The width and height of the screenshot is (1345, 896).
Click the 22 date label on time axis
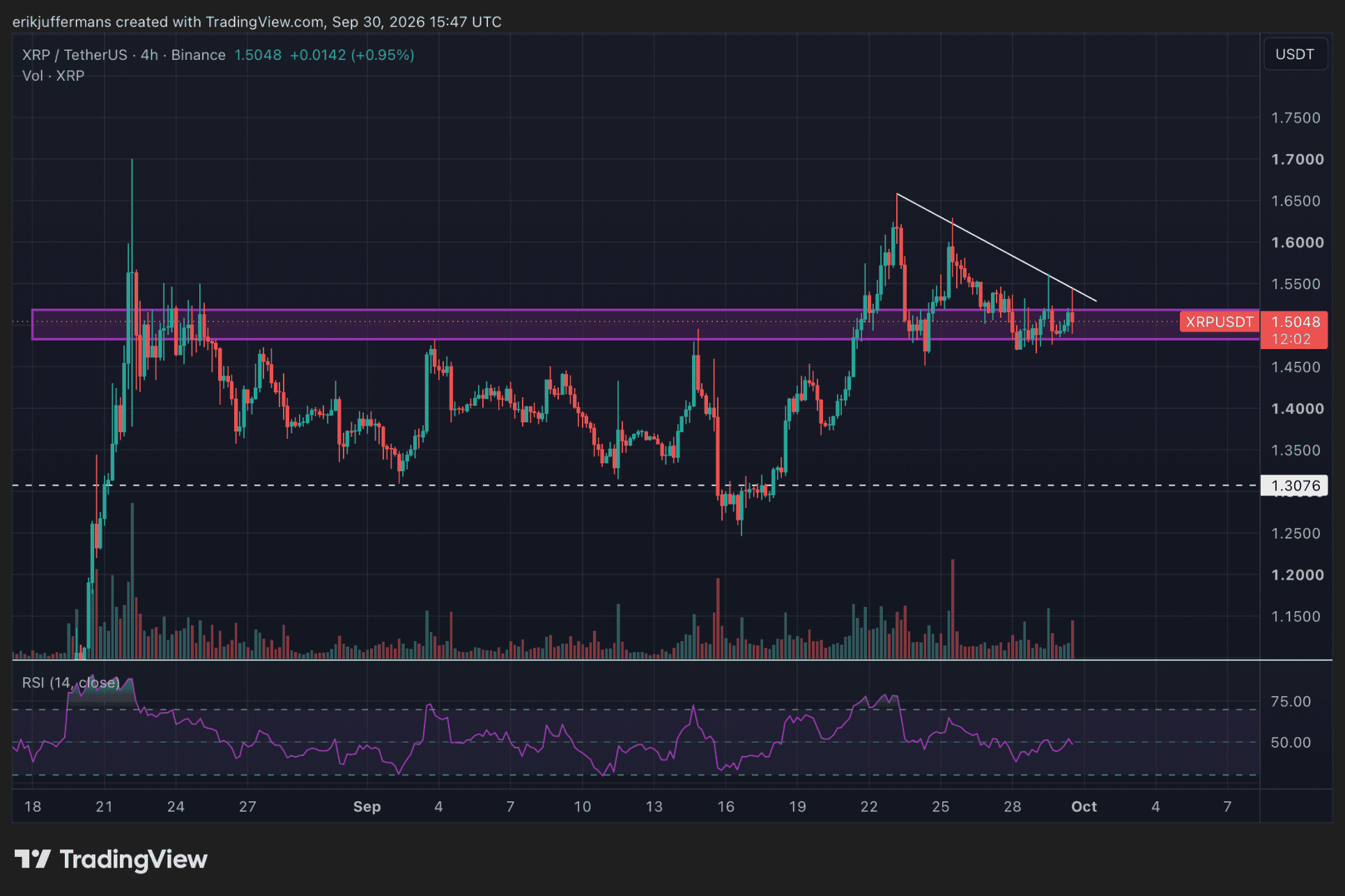pyautogui.click(x=869, y=807)
